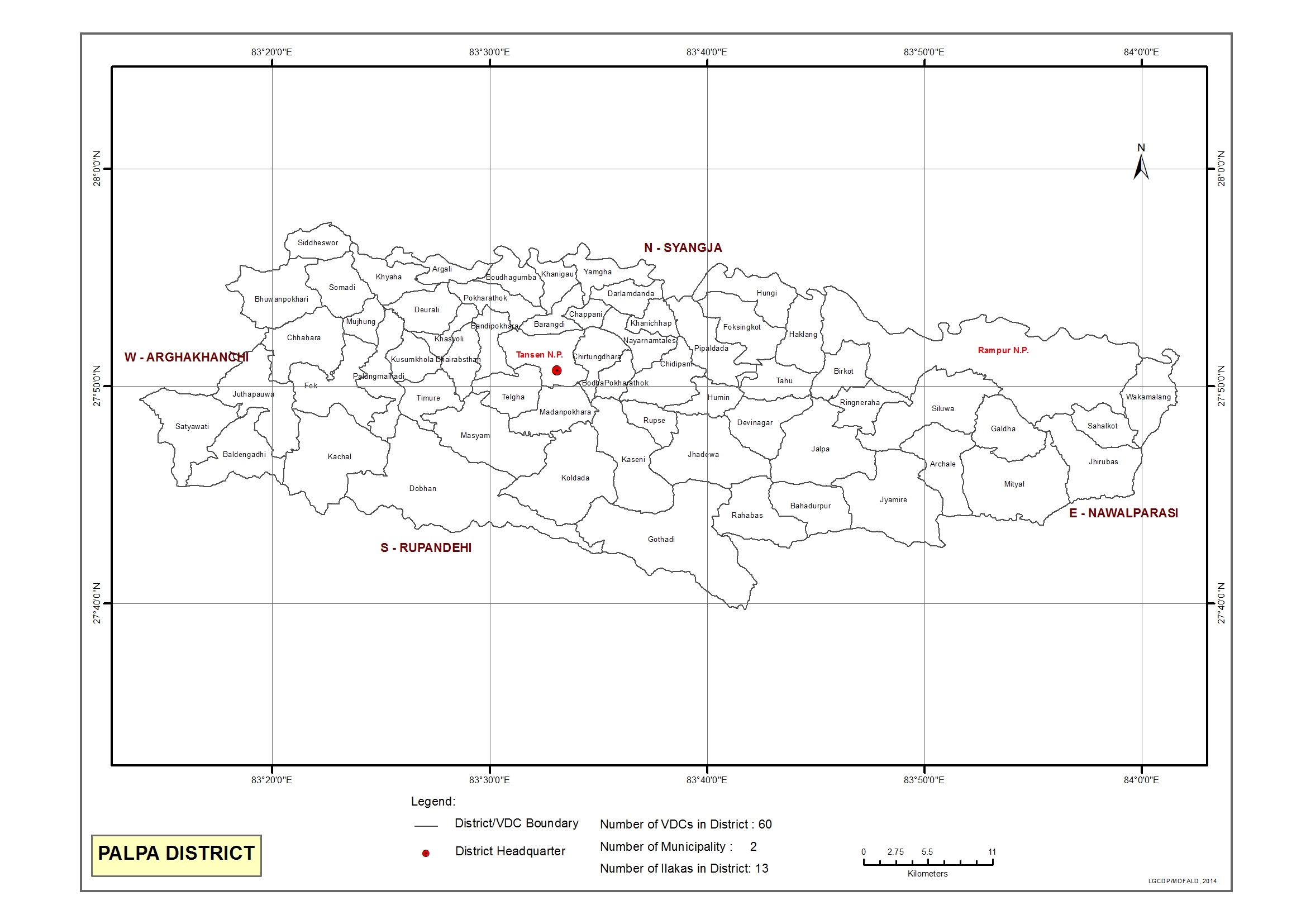Select the Siddheswor VDC region

tap(317, 243)
